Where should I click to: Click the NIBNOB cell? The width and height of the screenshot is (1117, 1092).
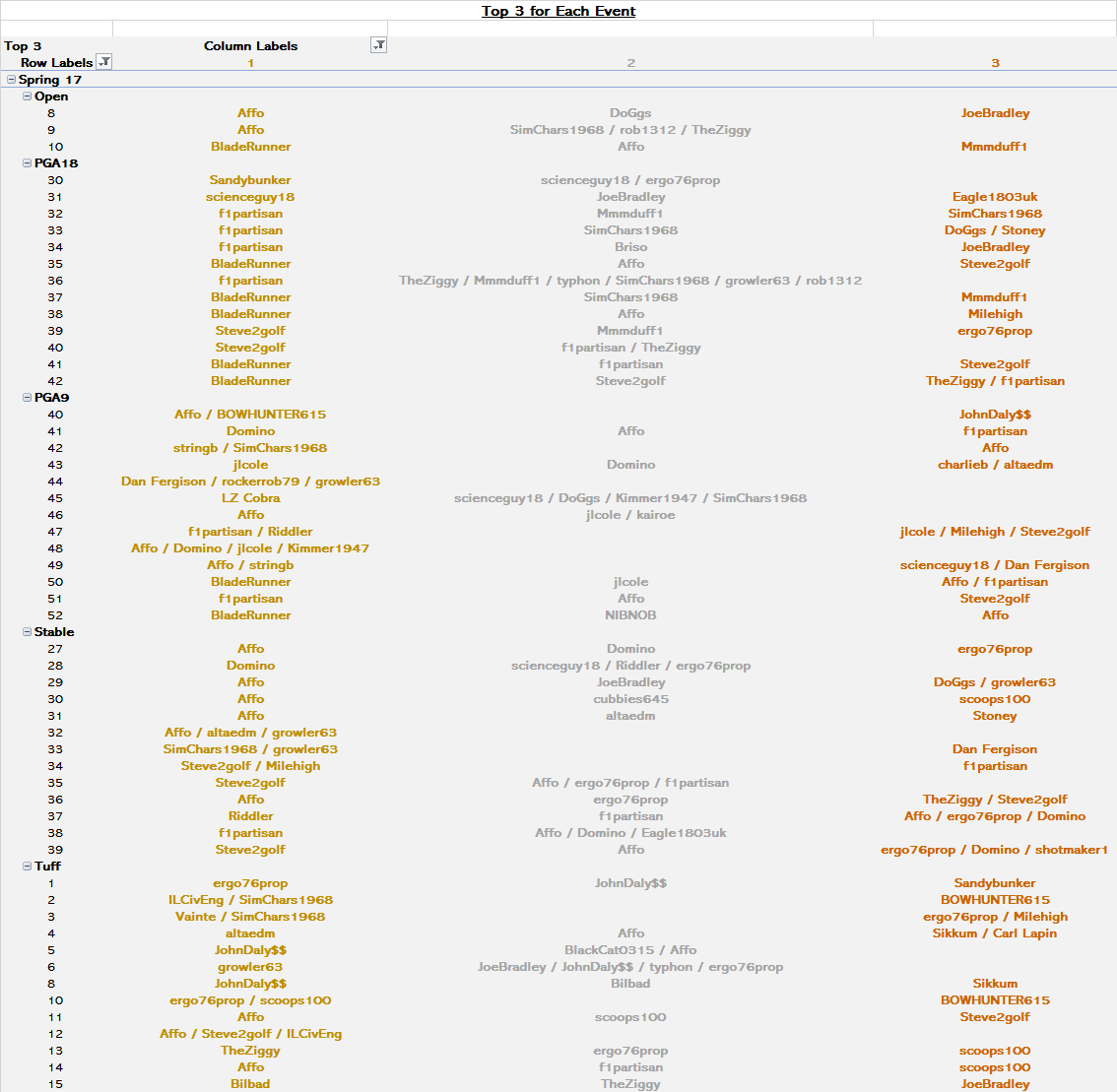click(x=630, y=615)
